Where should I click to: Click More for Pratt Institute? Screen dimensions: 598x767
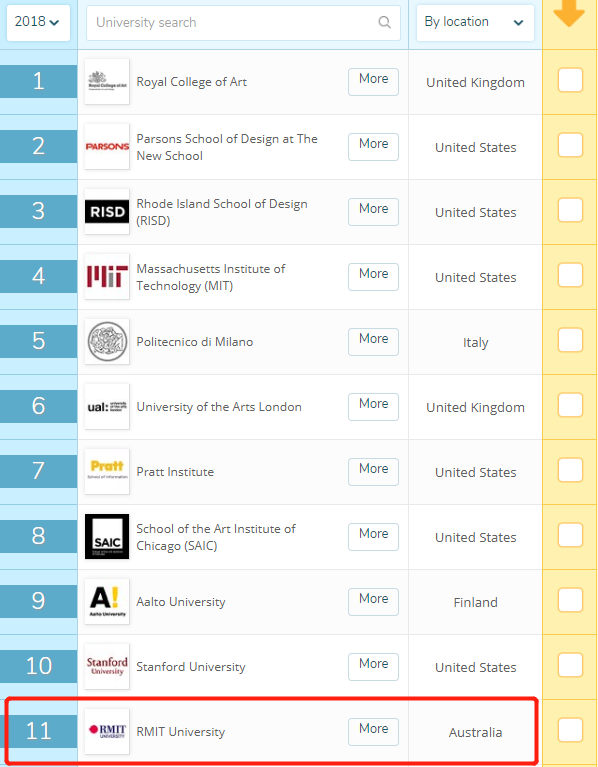(374, 472)
